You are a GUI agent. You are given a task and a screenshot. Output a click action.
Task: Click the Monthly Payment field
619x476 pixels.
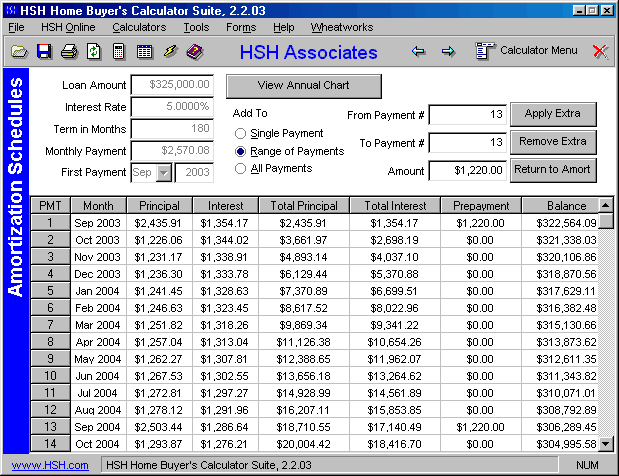pos(172,151)
